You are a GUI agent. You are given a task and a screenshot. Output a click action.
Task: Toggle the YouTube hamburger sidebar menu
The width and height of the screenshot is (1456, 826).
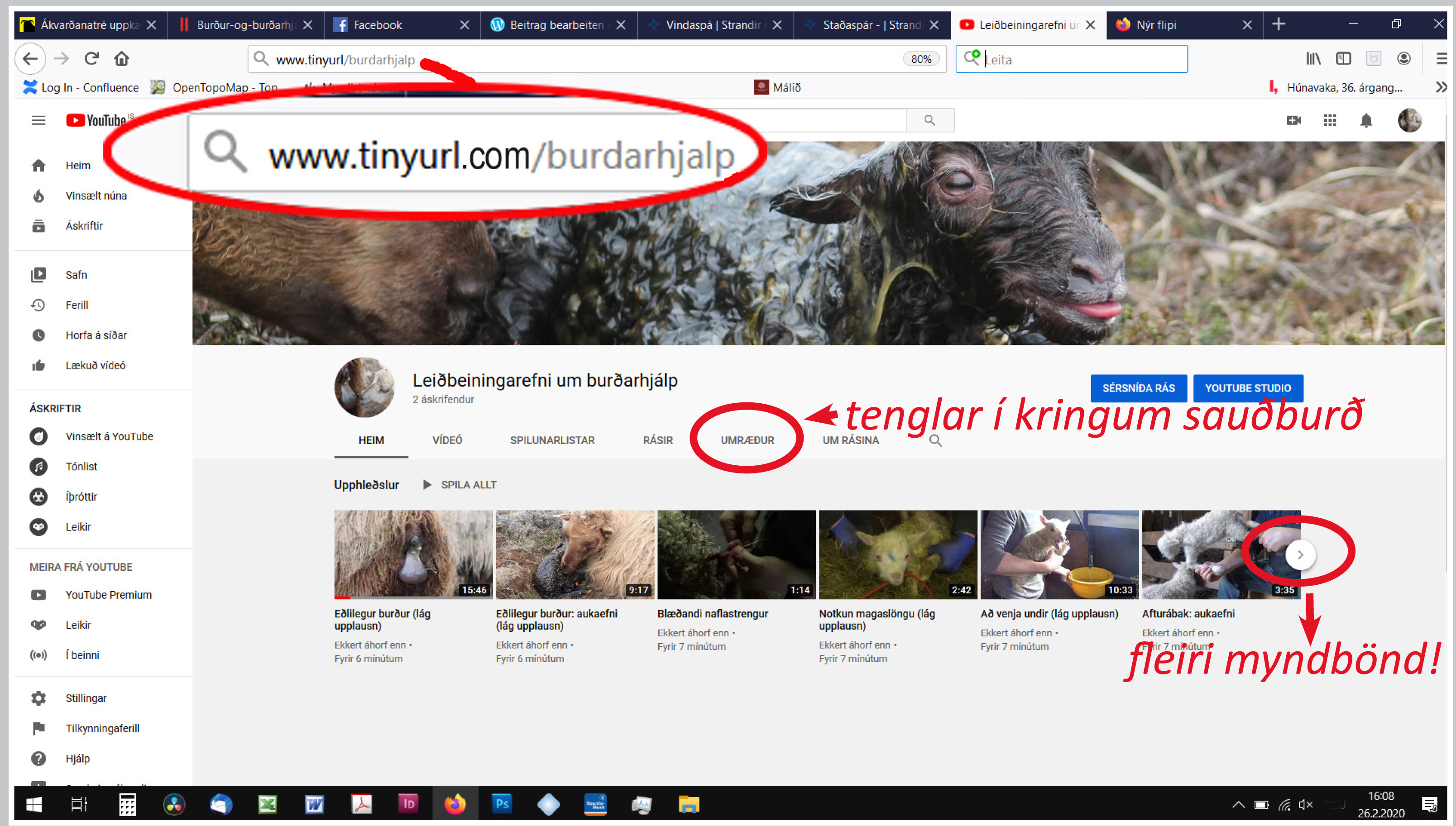(x=38, y=120)
